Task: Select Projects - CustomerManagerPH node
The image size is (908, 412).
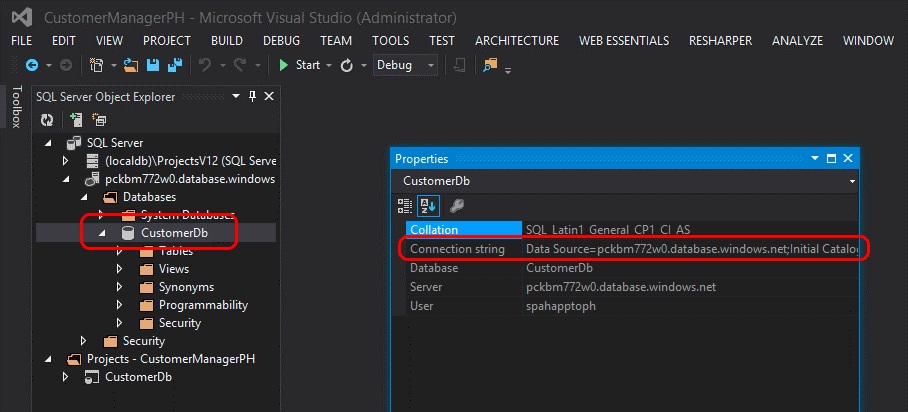Action: tap(171, 359)
